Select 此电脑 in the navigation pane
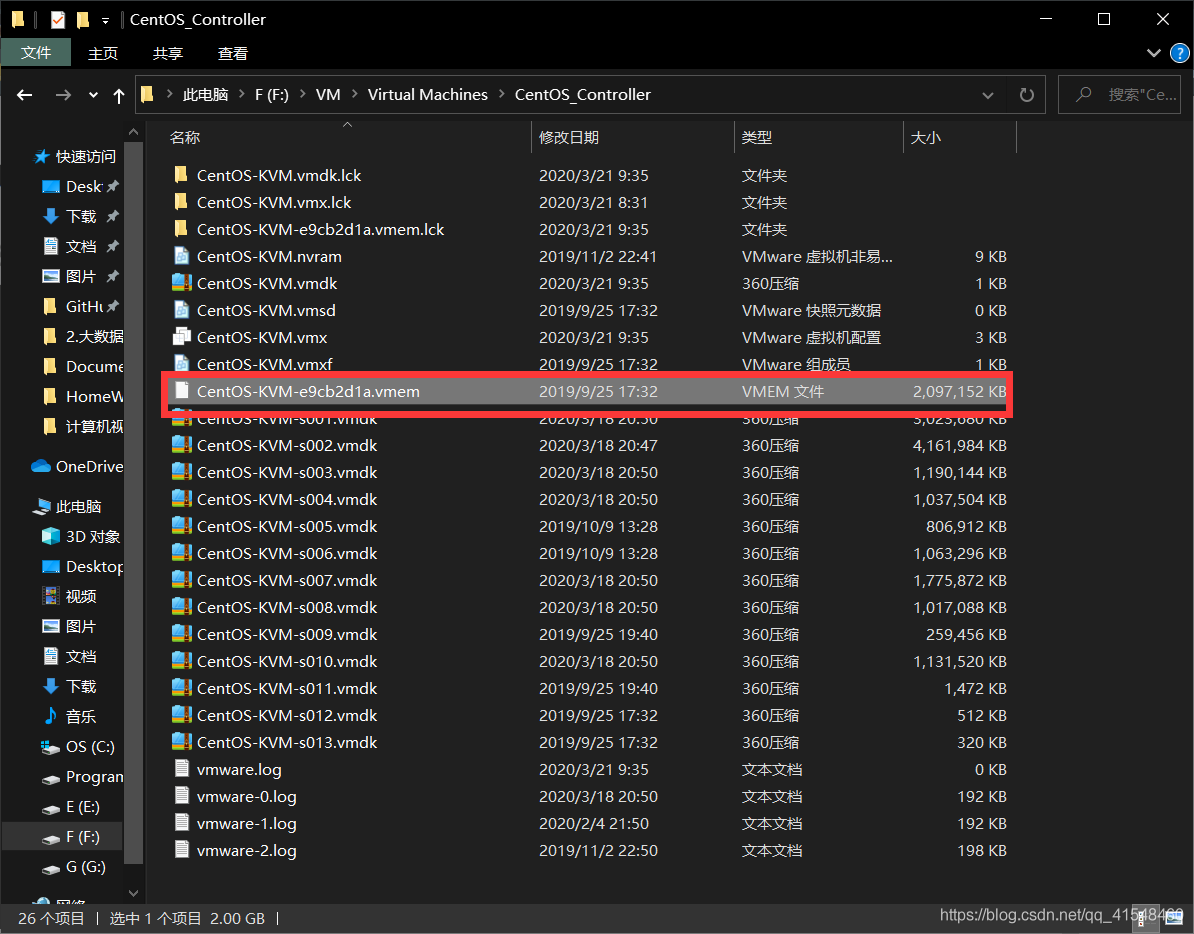 coord(67,506)
